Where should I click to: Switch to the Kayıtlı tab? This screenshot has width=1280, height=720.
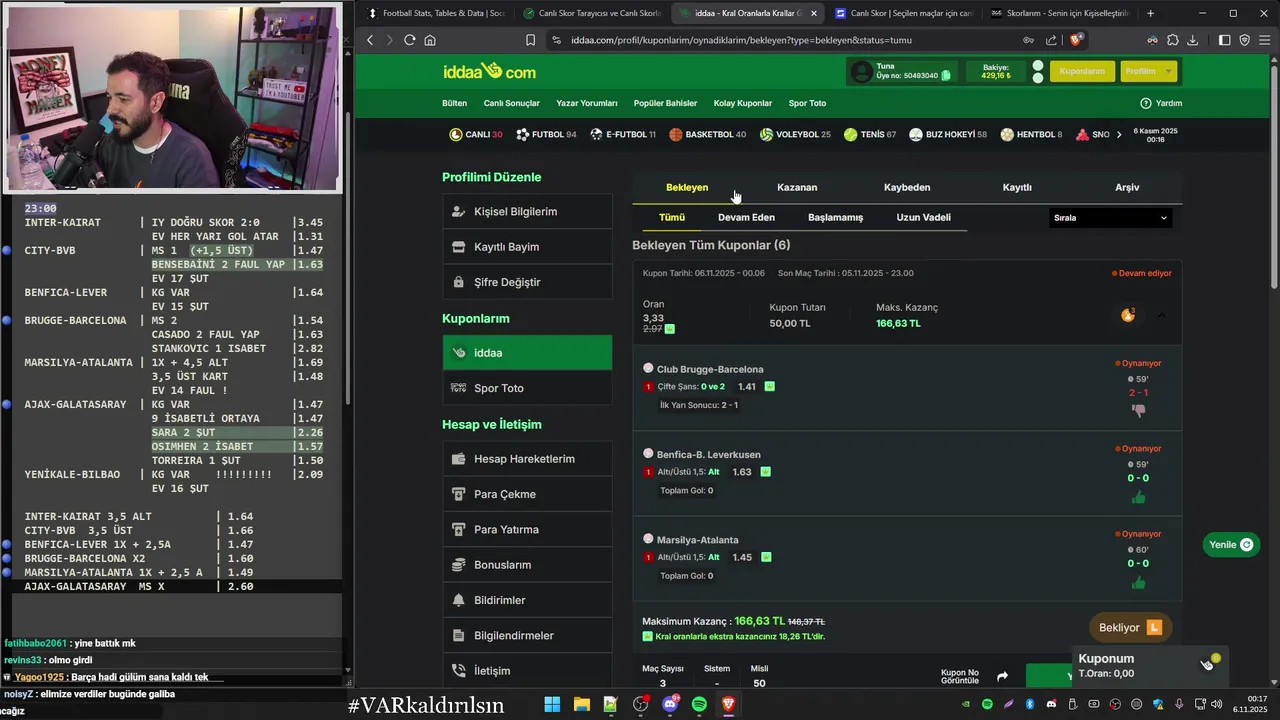click(x=1017, y=187)
